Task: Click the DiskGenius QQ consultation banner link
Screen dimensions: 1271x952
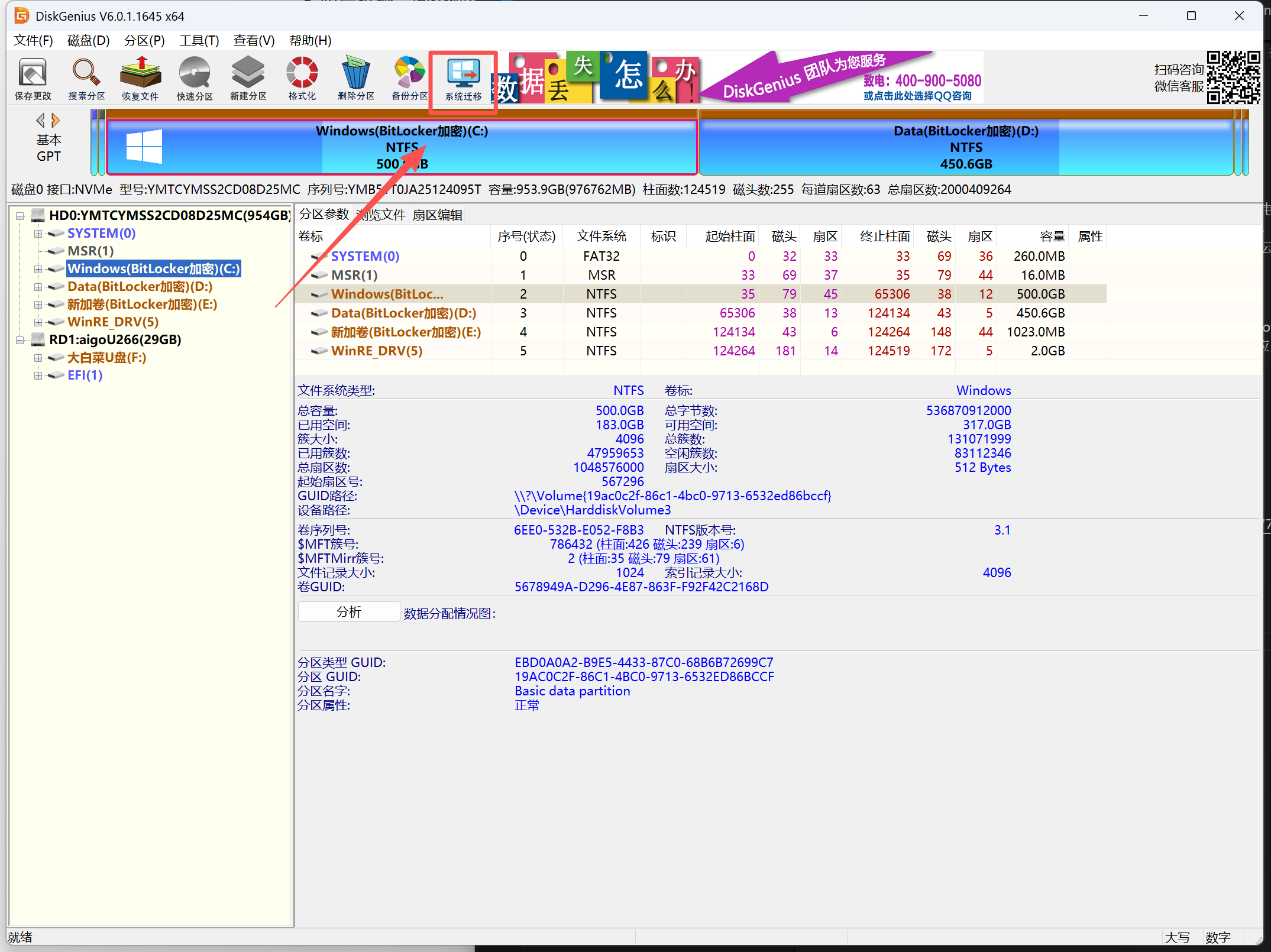Action: [x=917, y=96]
